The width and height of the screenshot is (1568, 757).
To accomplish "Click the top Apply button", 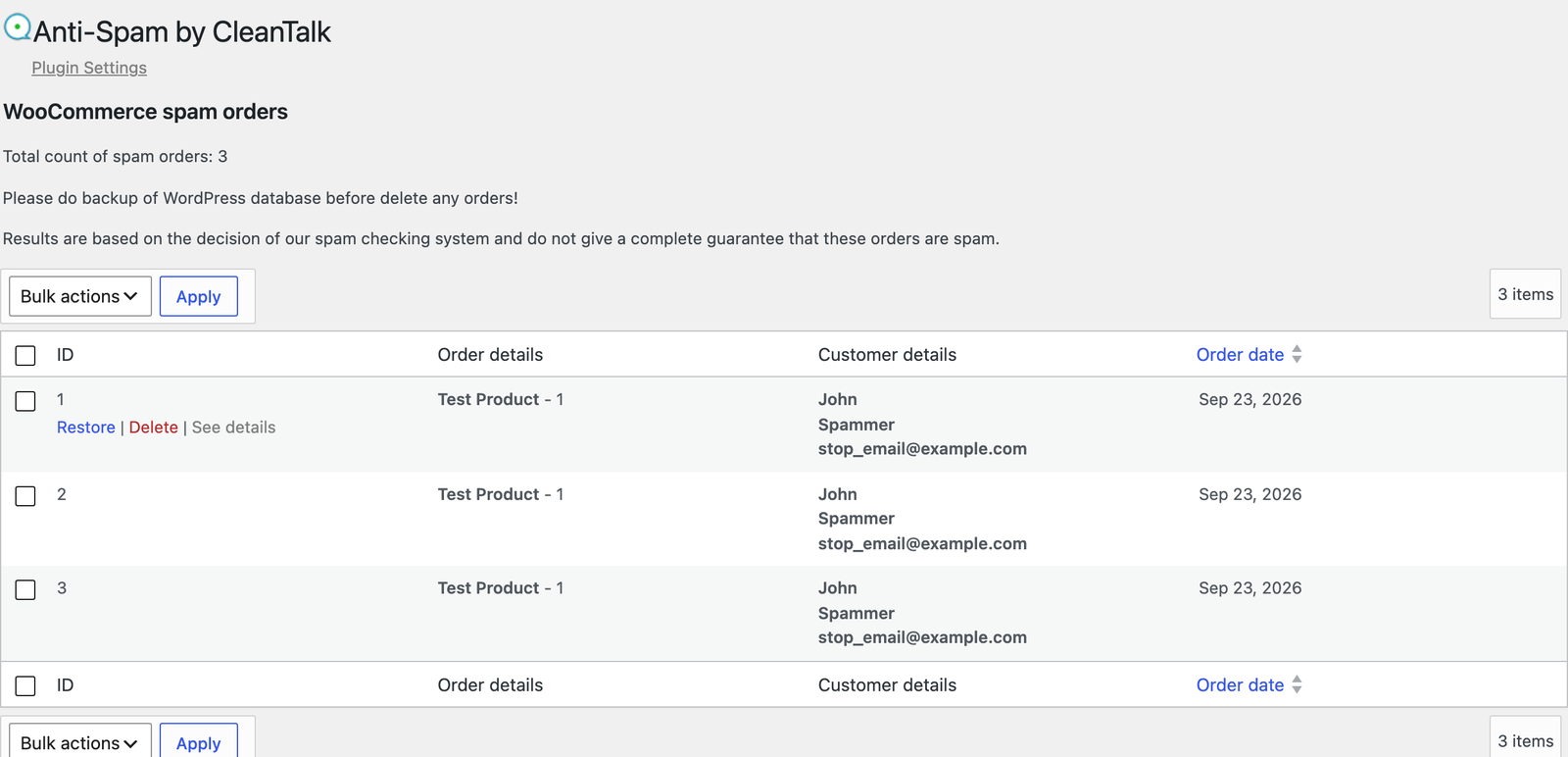I will point(199,296).
